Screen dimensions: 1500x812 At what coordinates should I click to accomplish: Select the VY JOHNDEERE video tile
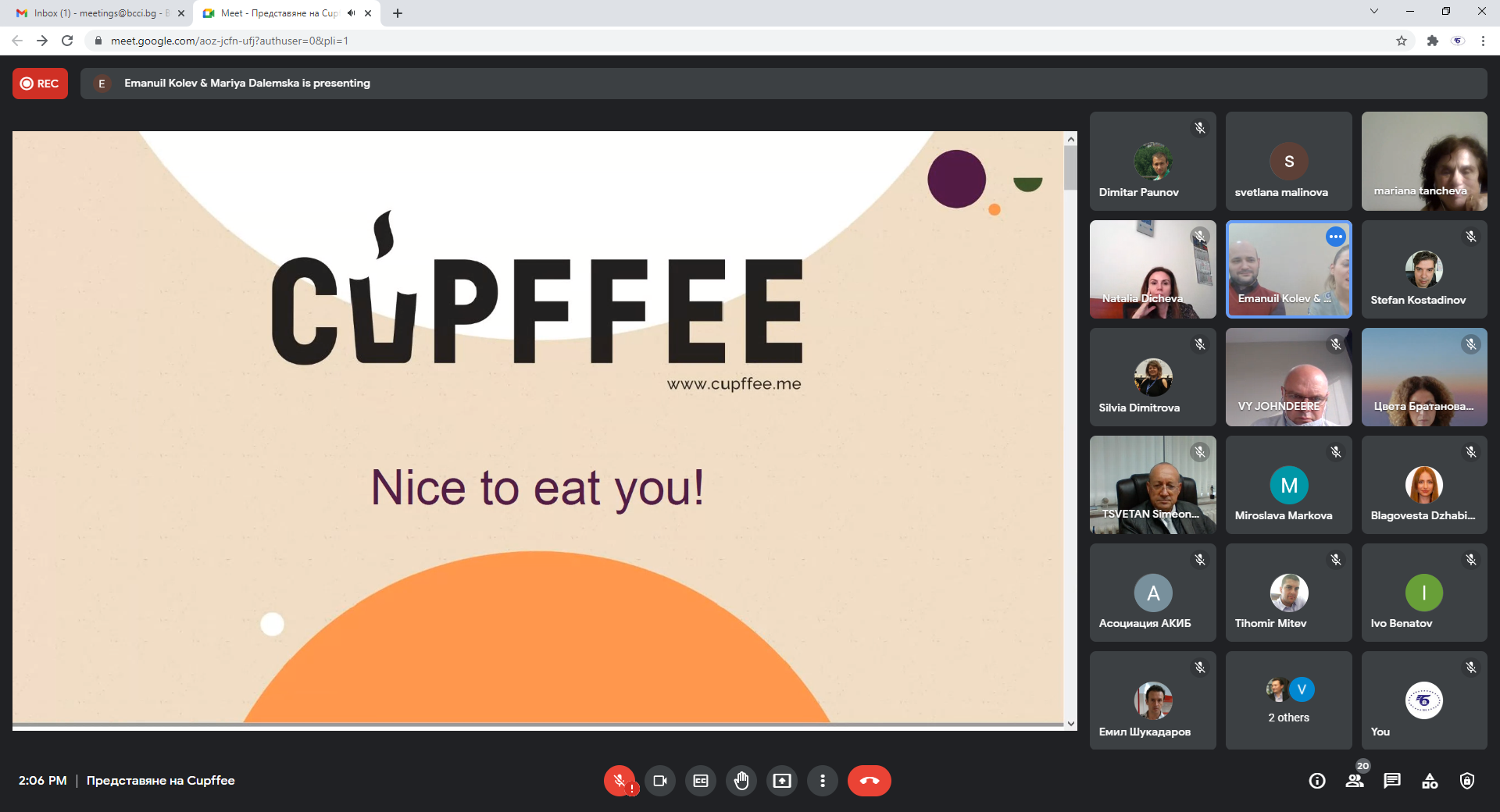(x=1289, y=377)
